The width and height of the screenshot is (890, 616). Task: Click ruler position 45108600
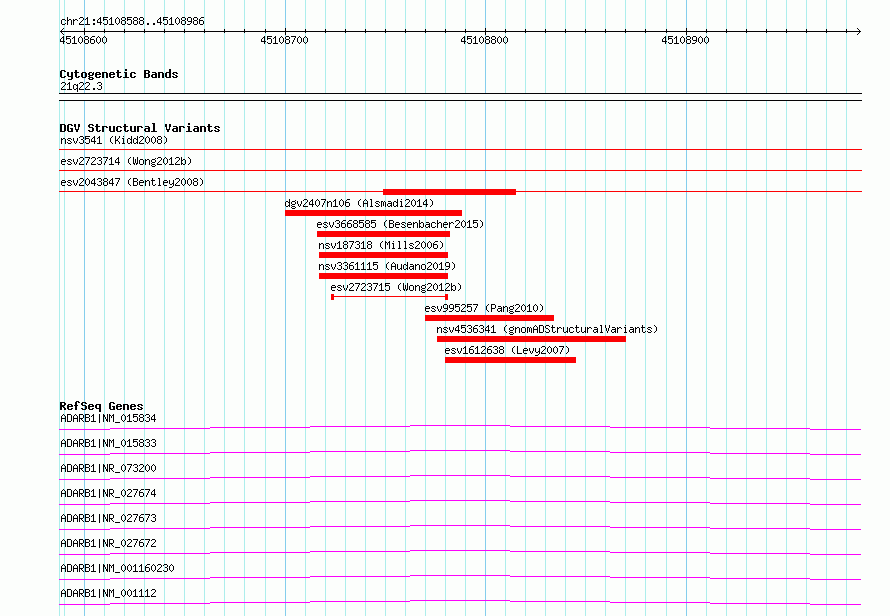pos(83,40)
